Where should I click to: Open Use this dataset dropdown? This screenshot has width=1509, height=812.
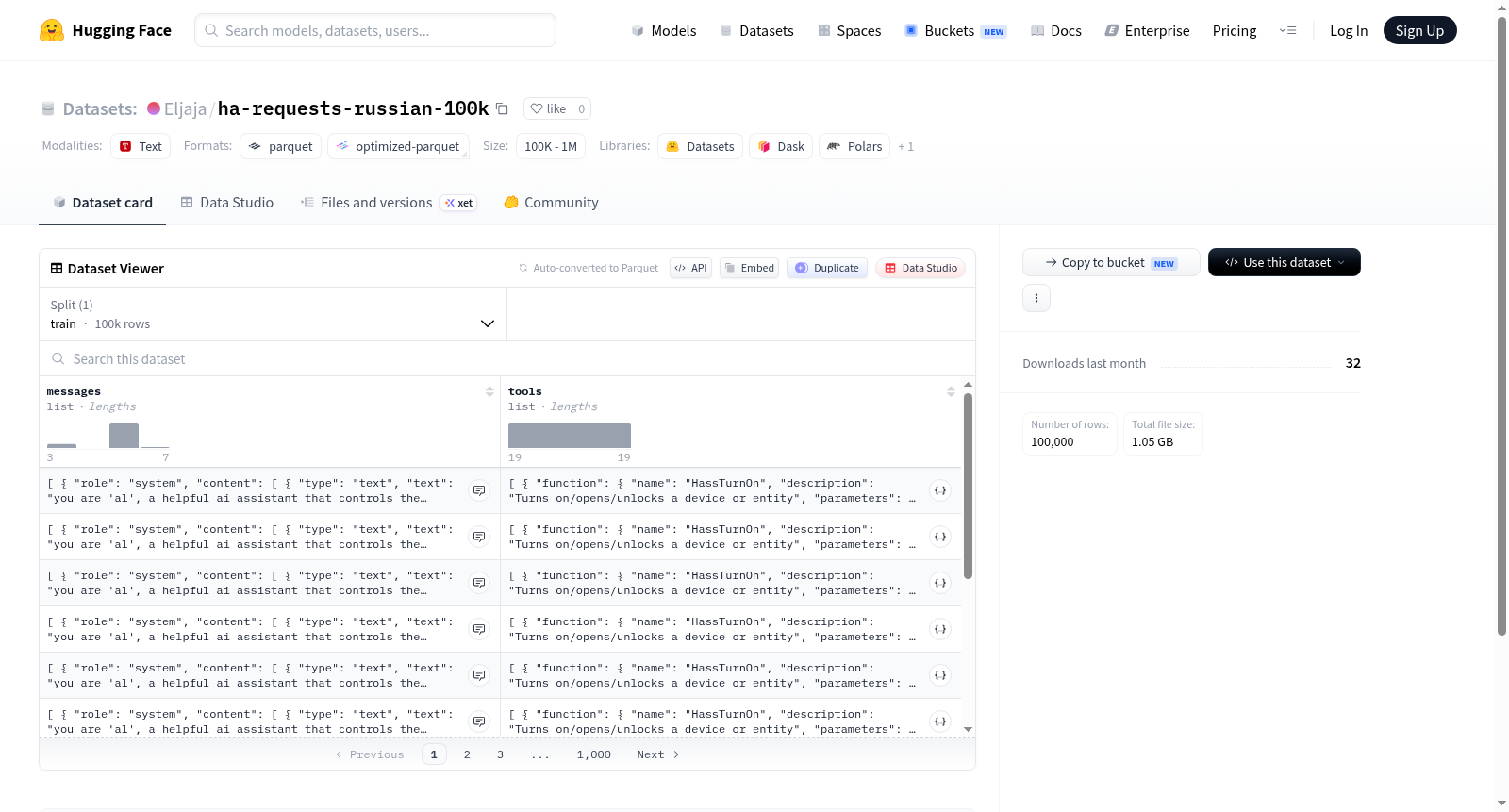click(1285, 262)
